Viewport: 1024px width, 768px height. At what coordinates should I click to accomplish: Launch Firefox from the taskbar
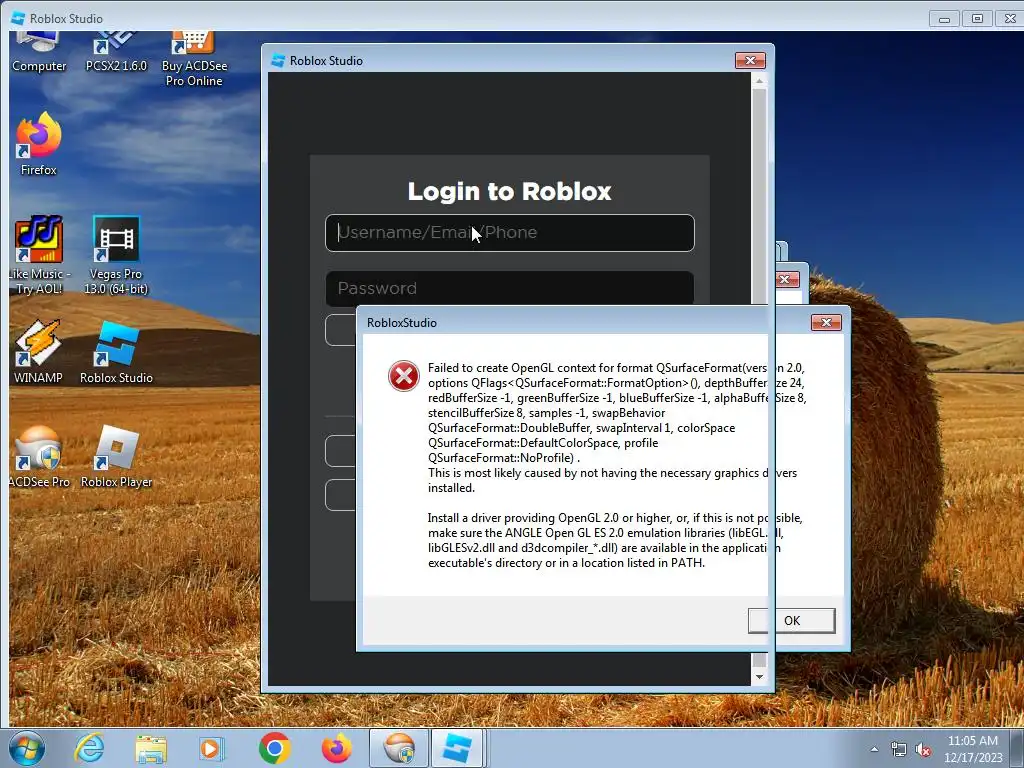[336, 748]
